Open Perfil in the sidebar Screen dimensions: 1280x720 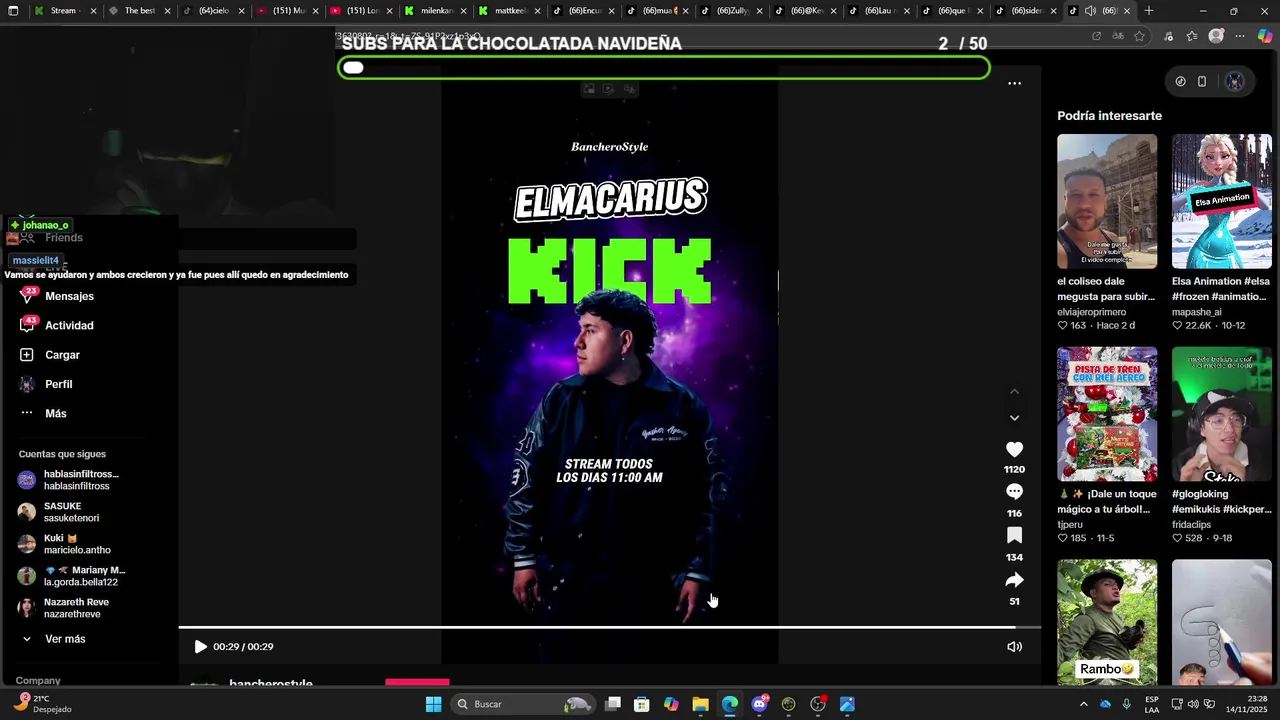(x=58, y=384)
